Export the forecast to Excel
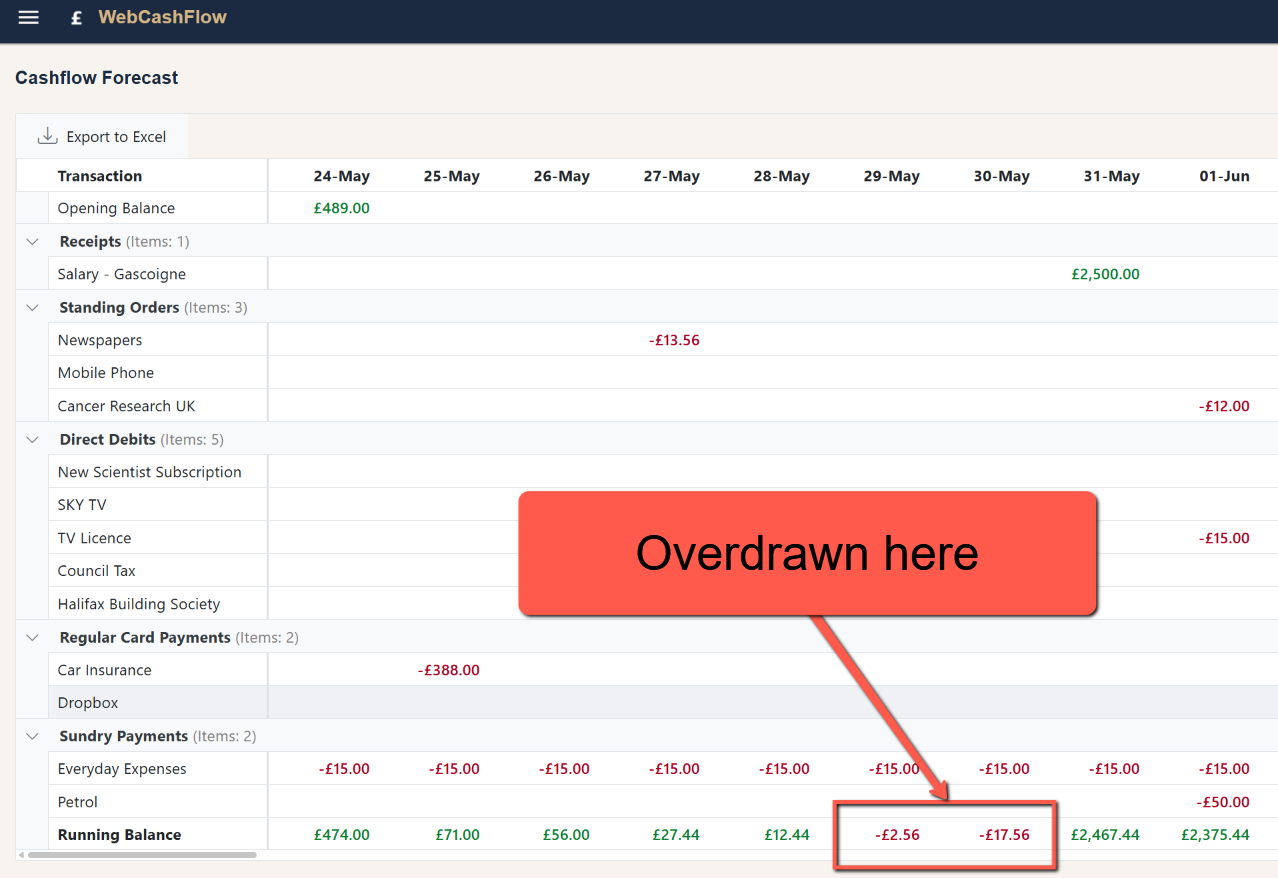The width and height of the screenshot is (1278, 878). pos(102,137)
